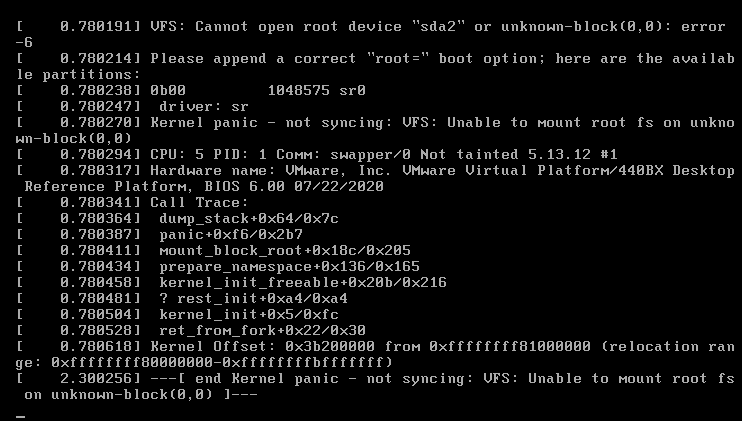Click the dump_stack+0x64/0x7c trace entry
The height and width of the screenshot is (421, 742).
[249, 219]
